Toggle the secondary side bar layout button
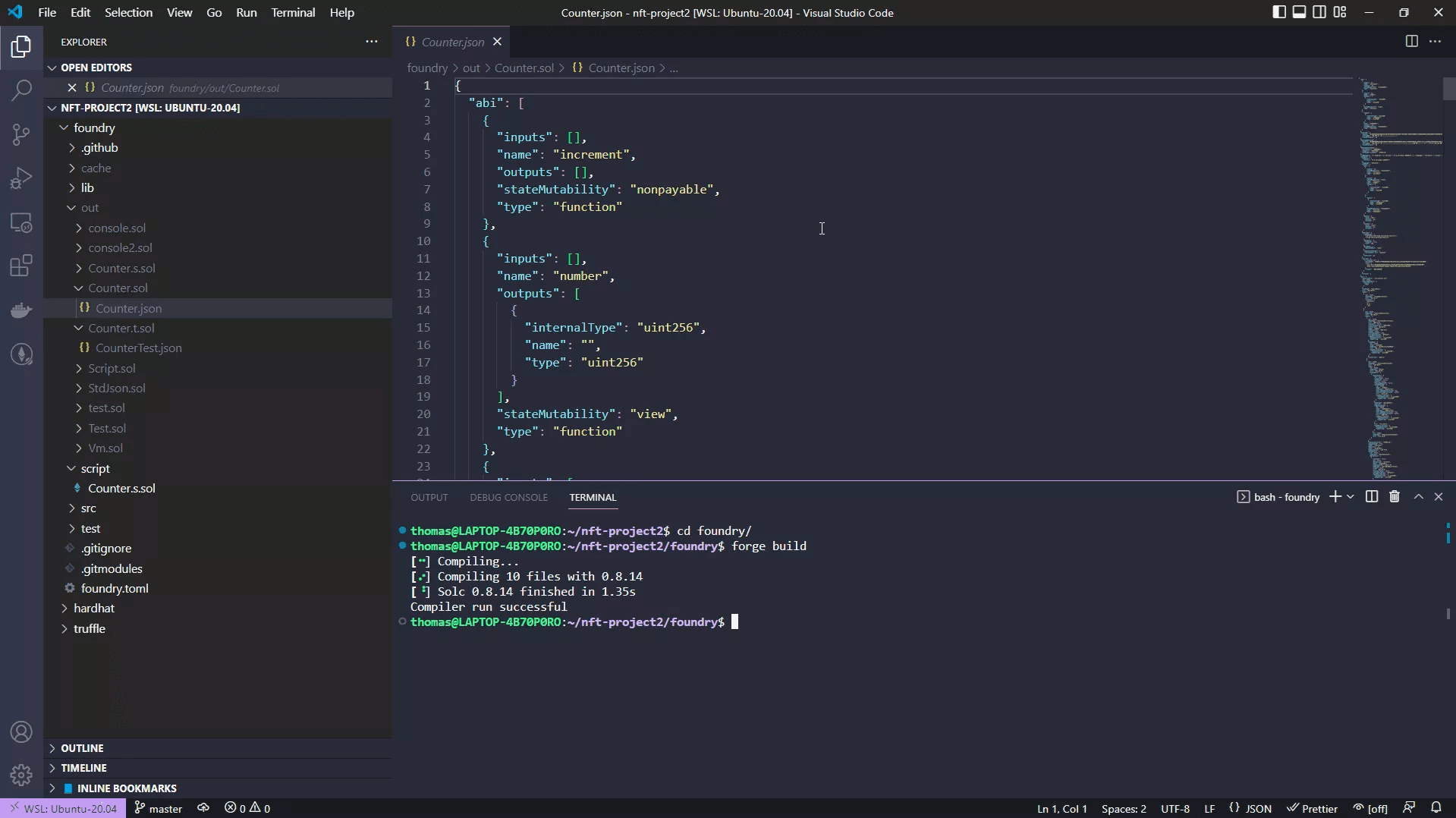 coord(1319,12)
